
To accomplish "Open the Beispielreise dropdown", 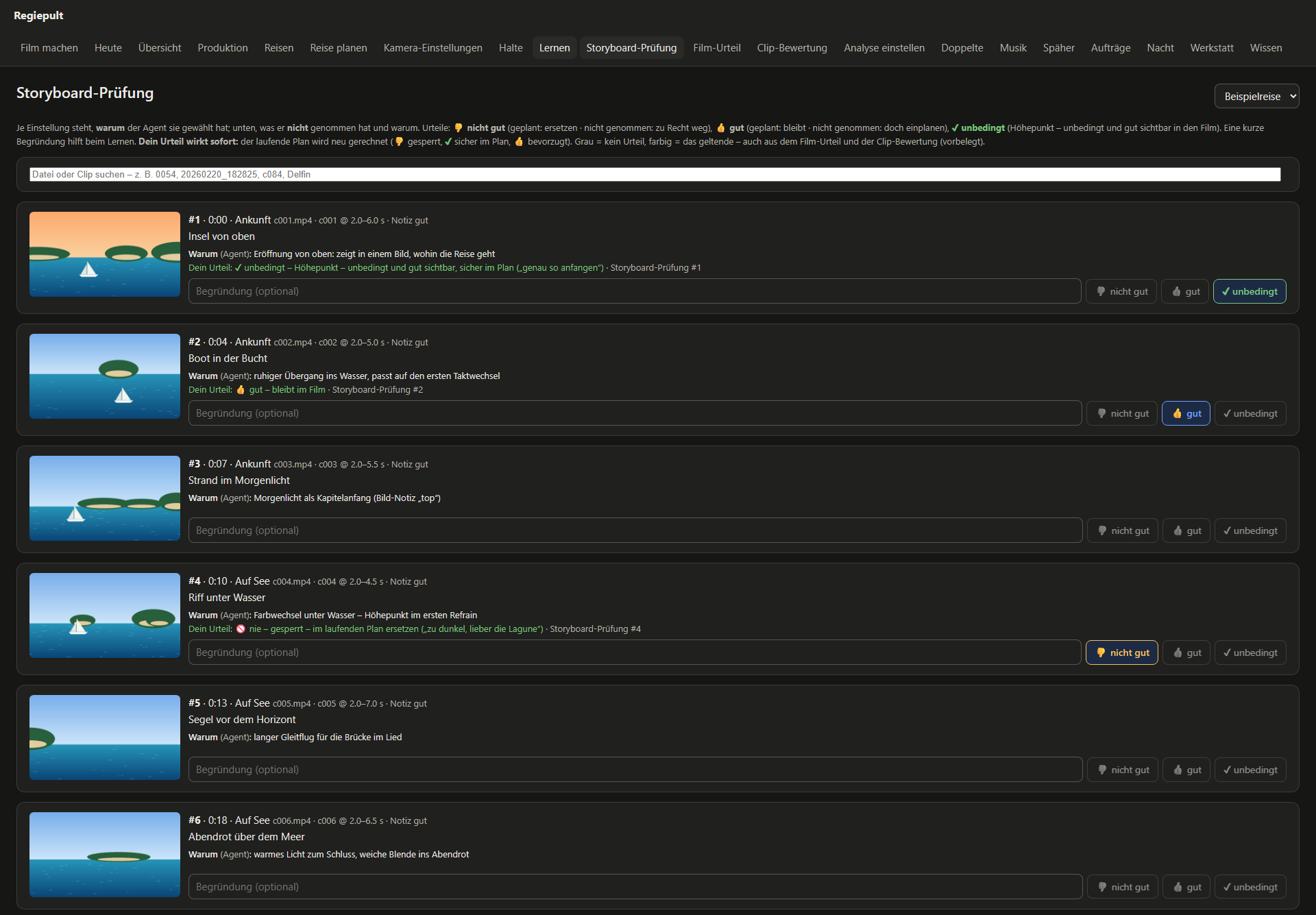I will [x=1256, y=96].
